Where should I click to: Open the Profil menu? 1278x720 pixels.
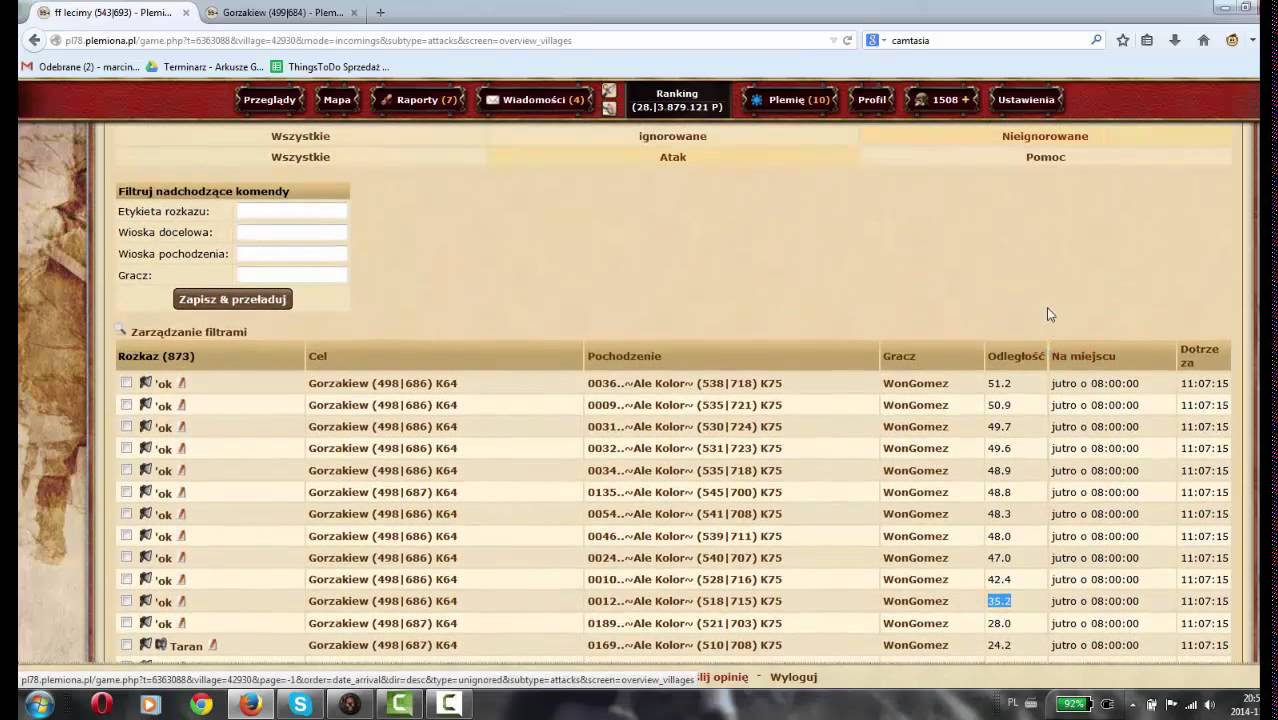click(872, 100)
